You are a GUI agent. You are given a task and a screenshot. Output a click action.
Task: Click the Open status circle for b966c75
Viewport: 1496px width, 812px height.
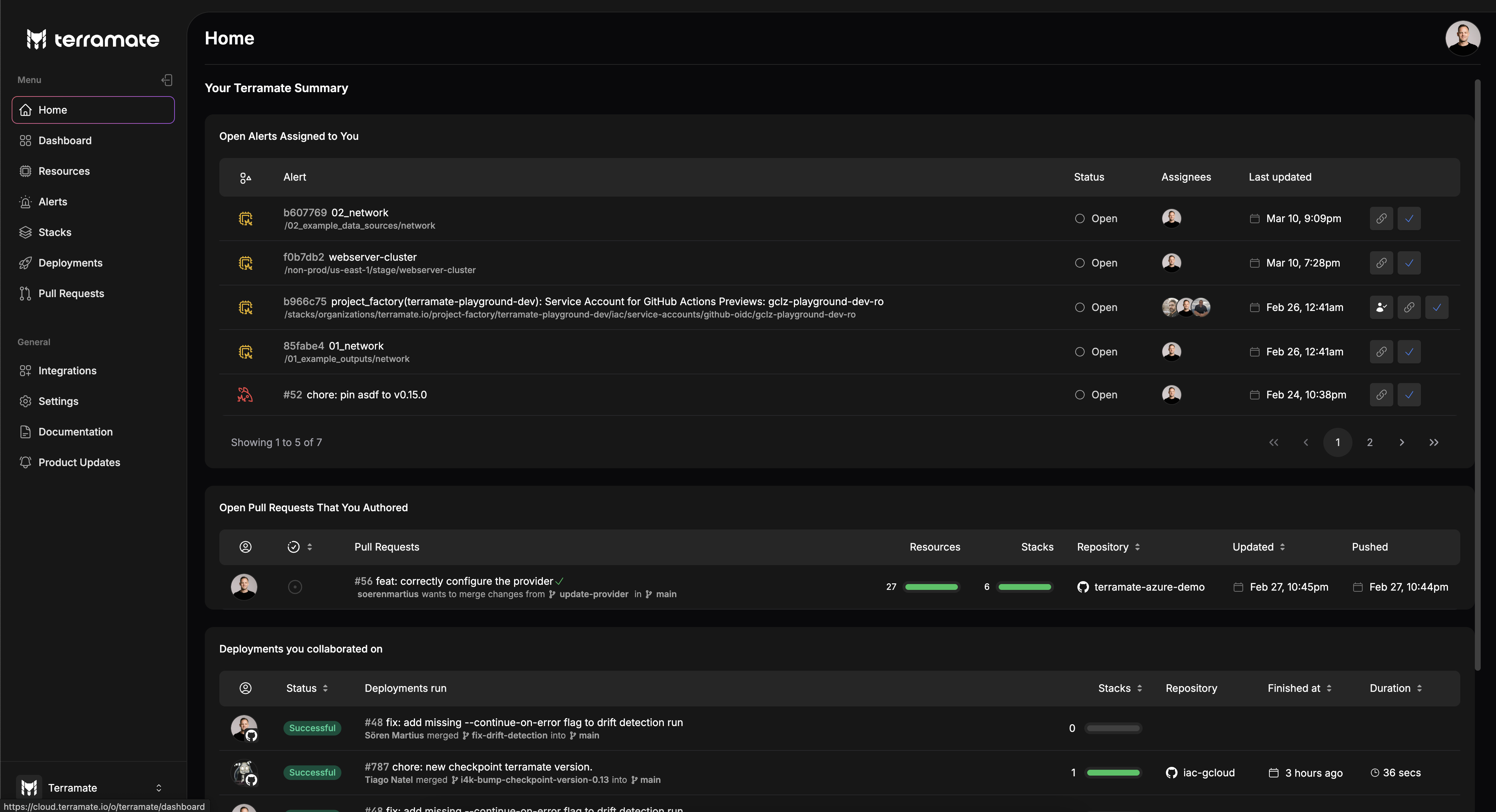tap(1080, 308)
